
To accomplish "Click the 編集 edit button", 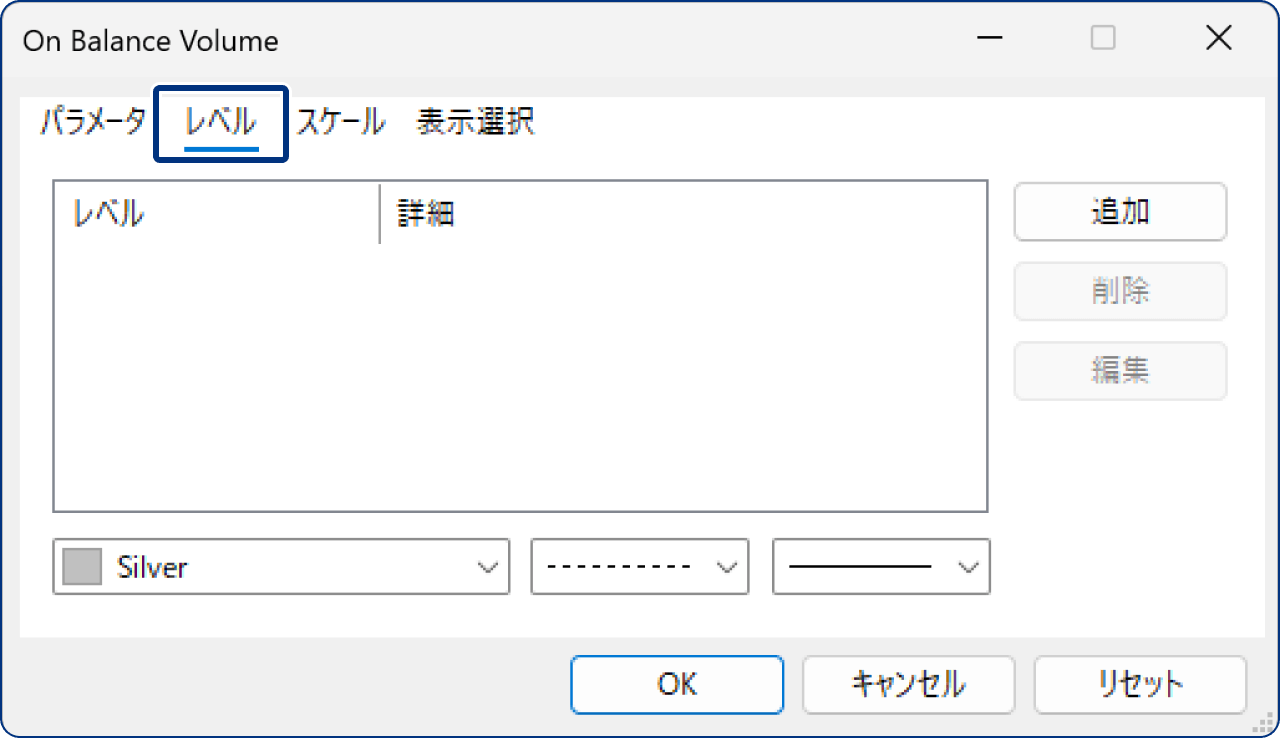I will (1119, 370).
